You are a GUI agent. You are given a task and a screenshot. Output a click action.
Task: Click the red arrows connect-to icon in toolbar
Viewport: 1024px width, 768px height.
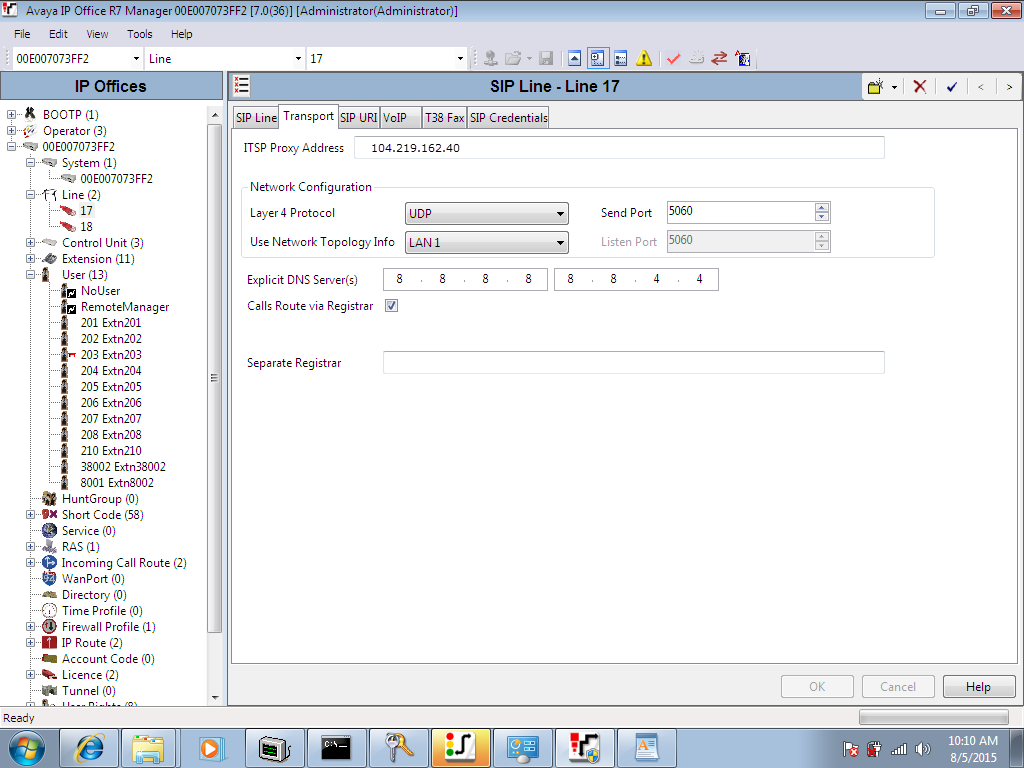(x=719, y=59)
